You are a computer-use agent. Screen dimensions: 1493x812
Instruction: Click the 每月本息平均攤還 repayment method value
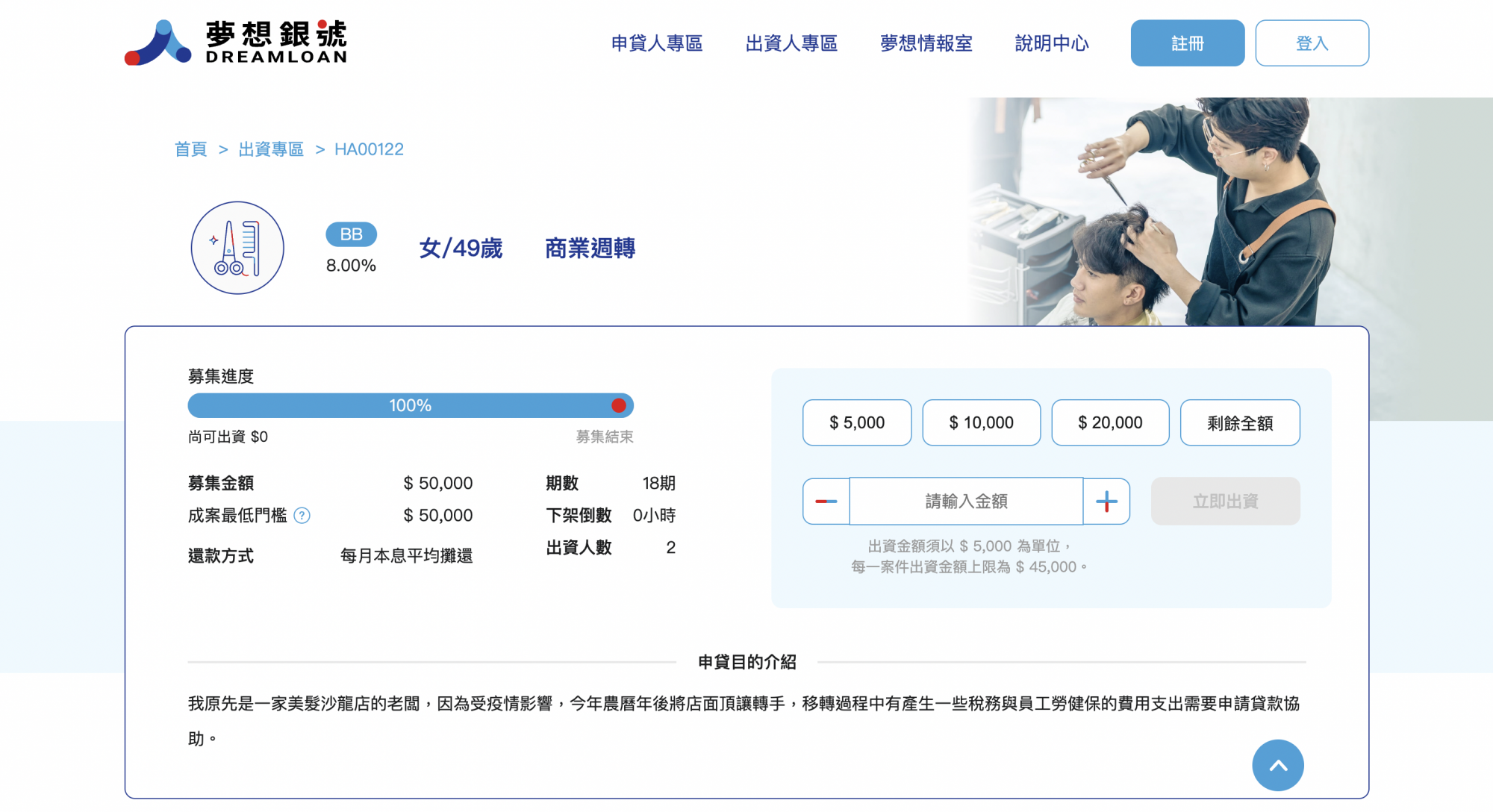tap(406, 555)
